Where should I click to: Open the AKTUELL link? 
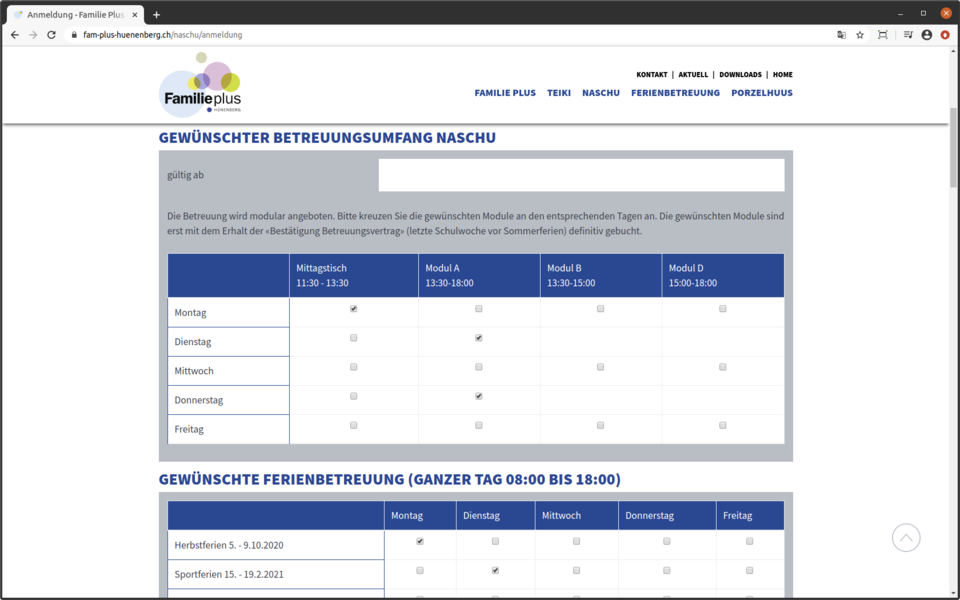693,75
